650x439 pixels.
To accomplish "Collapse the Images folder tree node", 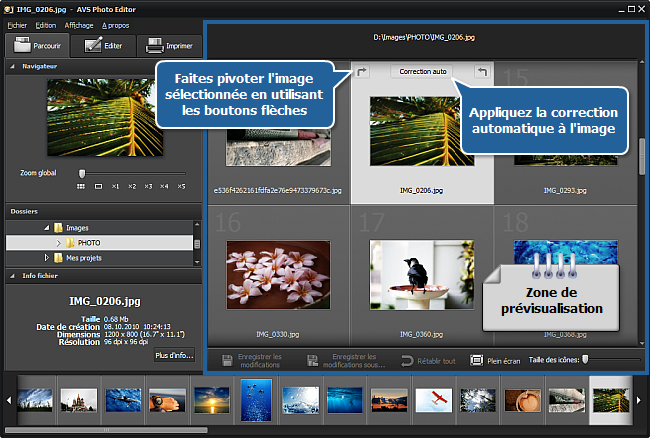I will 46,228.
